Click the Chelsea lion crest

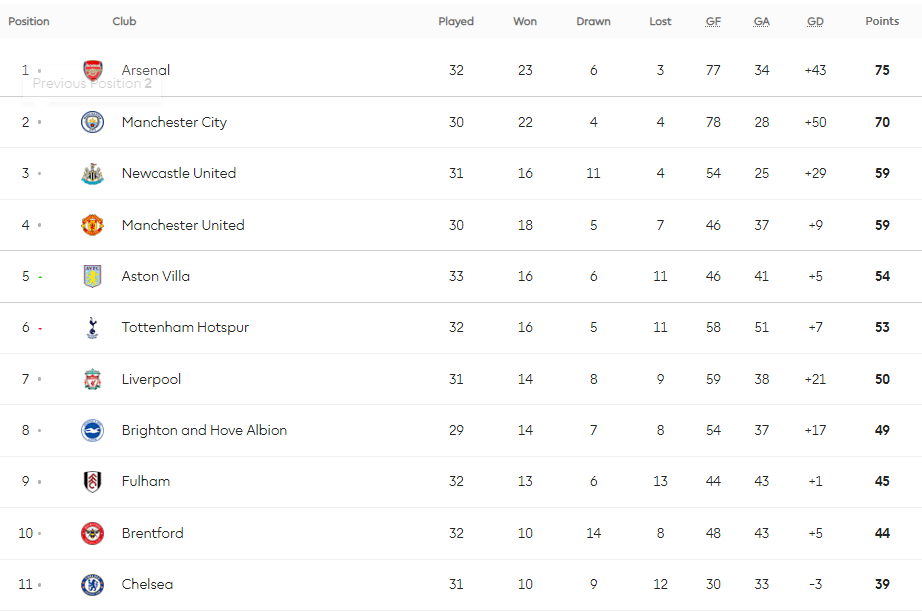pyautogui.click(x=92, y=585)
